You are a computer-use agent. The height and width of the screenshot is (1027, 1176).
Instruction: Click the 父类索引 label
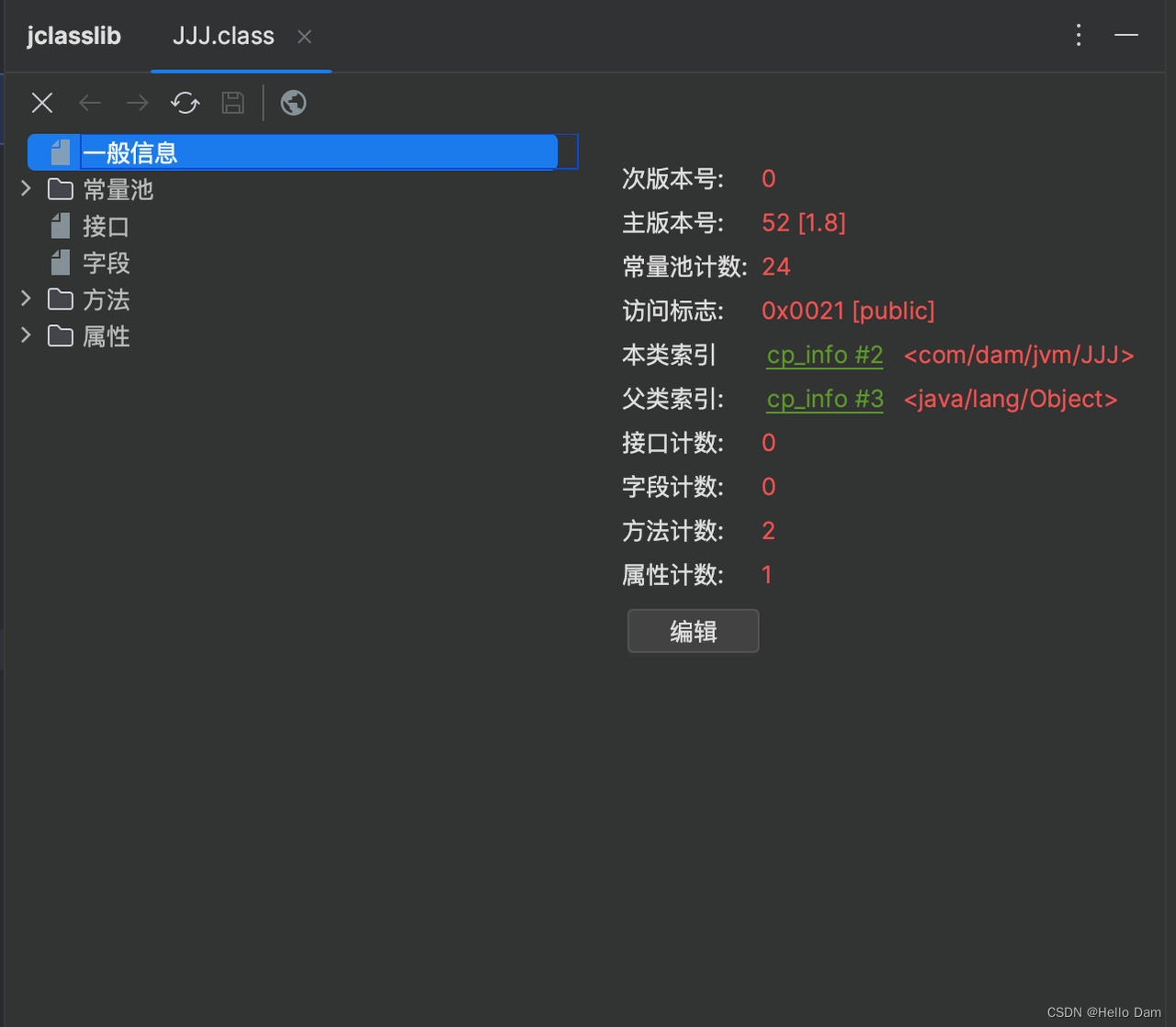click(673, 400)
